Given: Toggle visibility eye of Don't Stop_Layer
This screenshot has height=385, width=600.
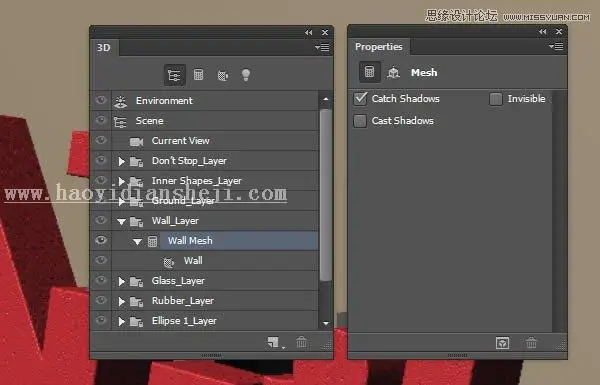Looking at the screenshot, I should [101, 160].
